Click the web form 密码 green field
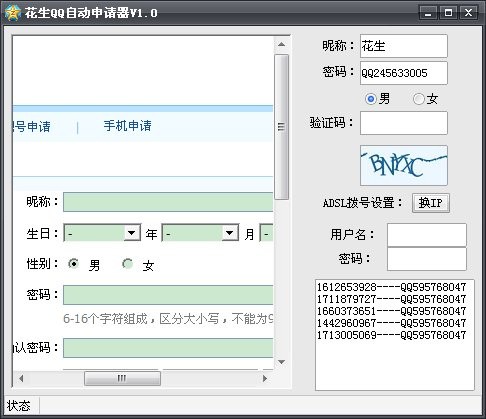The width and height of the screenshot is (486, 419). 168,295
